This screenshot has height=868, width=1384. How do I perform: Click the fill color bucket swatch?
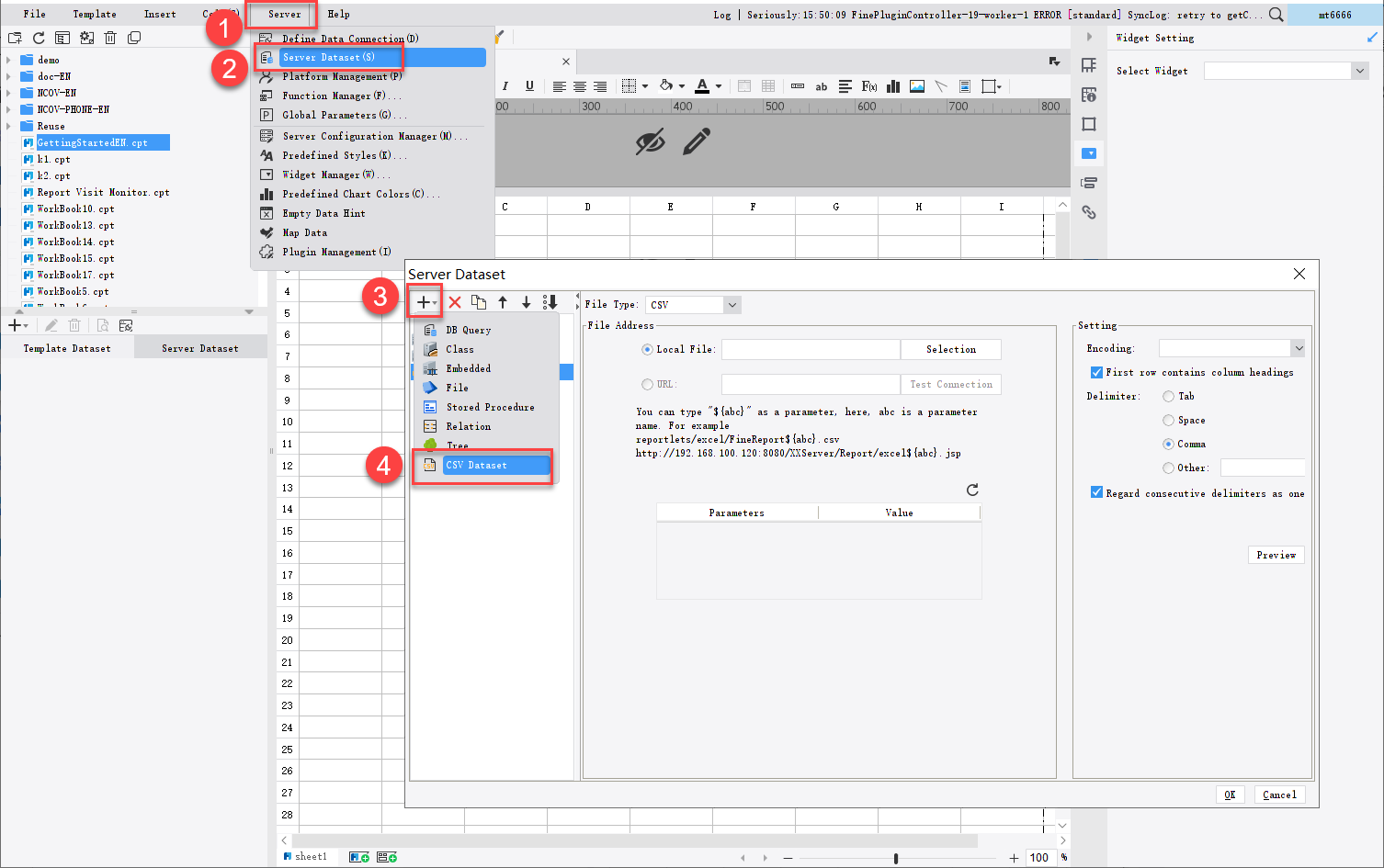(x=666, y=86)
